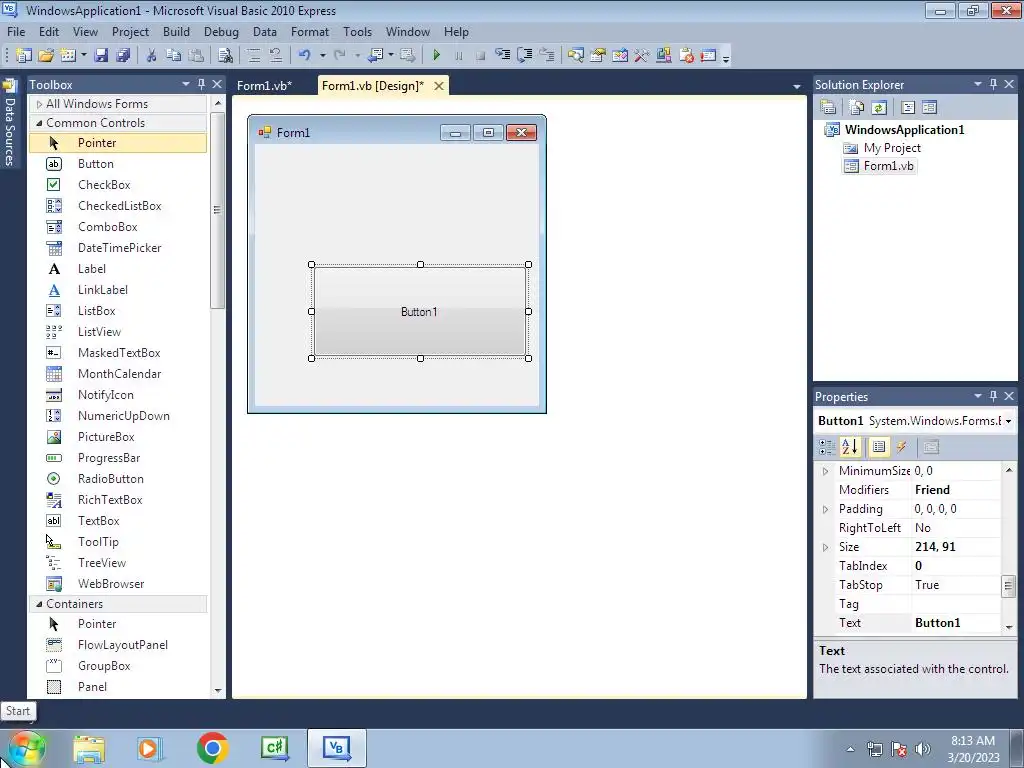Select DateTimePicker control in Toolbox

click(x=118, y=248)
